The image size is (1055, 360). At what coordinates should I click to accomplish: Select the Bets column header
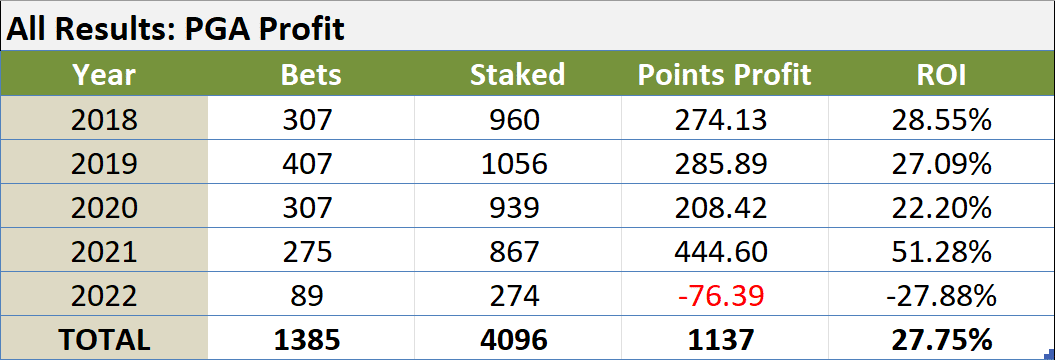[x=311, y=74]
